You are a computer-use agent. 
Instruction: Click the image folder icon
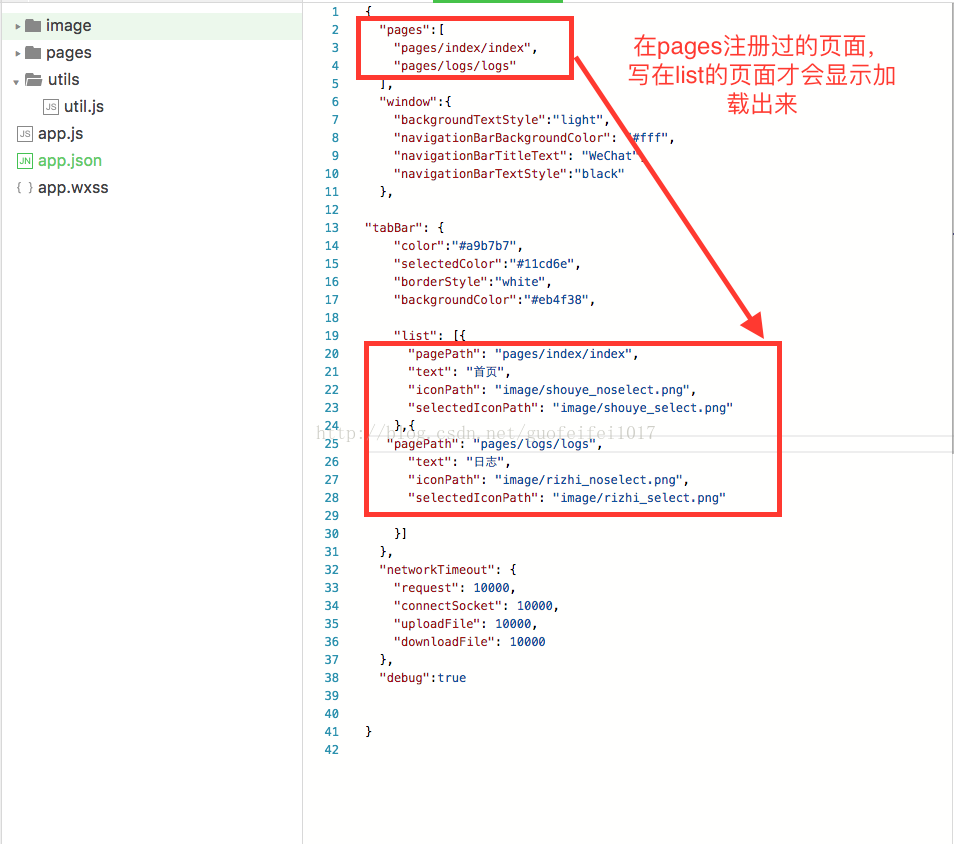tap(33, 26)
